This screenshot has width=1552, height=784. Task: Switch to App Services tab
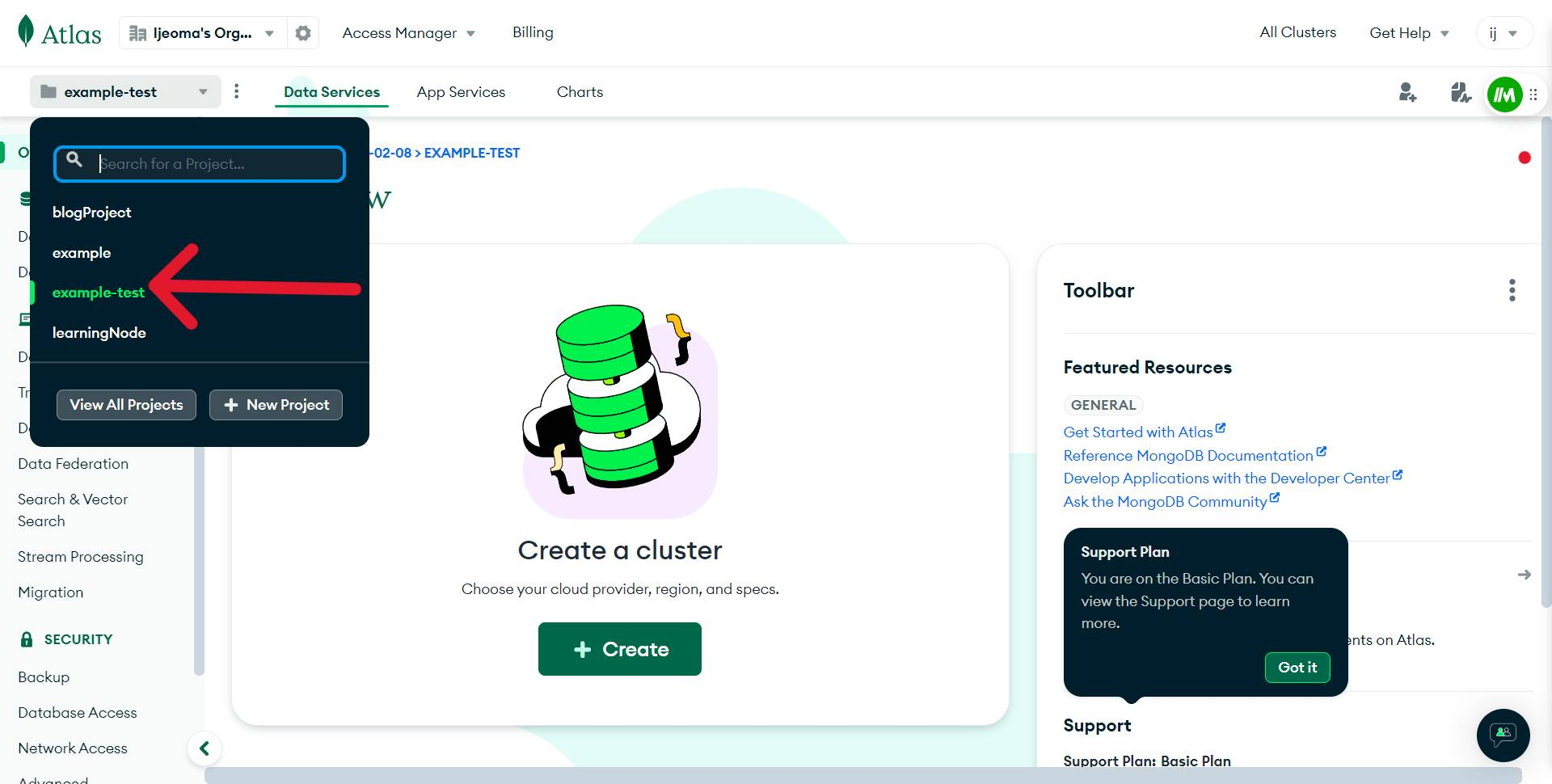(x=461, y=92)
